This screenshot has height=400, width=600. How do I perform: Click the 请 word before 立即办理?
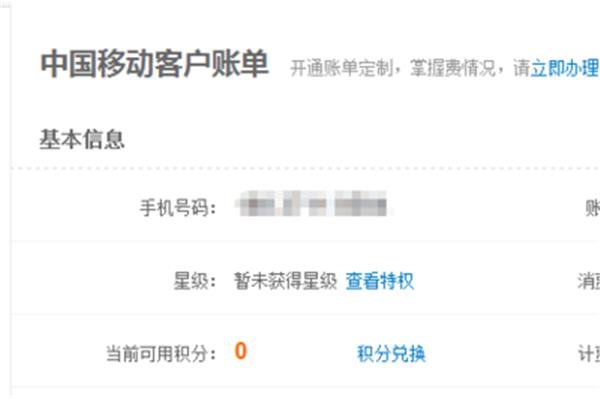point(522,69)
